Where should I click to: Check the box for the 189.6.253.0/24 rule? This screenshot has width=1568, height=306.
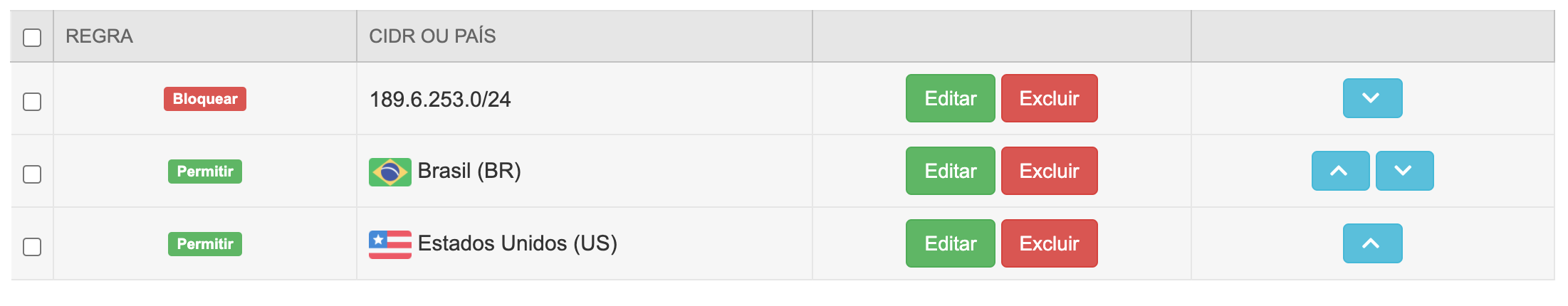[x=32, y=102]
